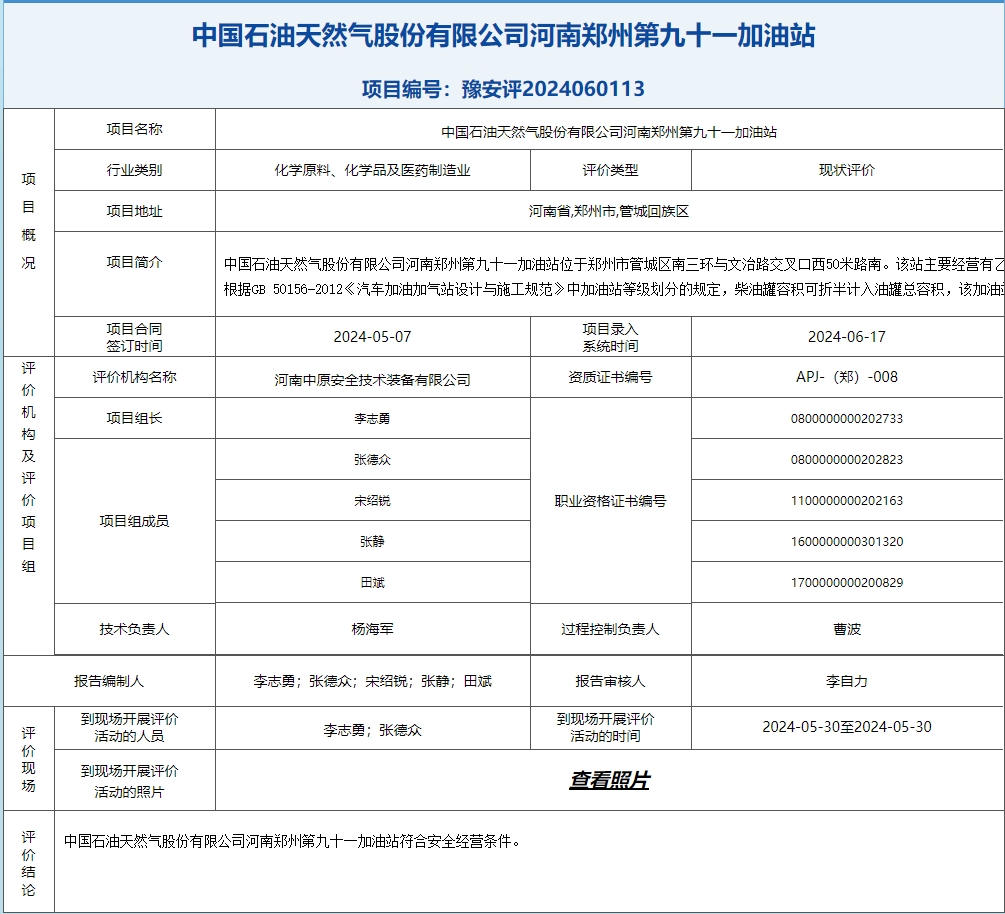Select the entry date 2024-06-17
1005x914 pixels.
[x=847, y=337]
